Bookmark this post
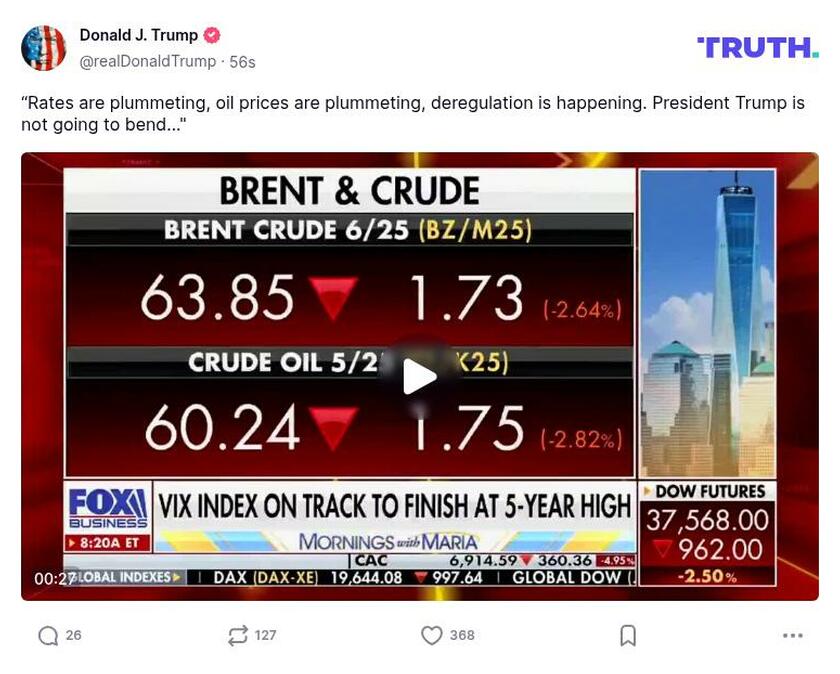Image resolution: width=840 pixels, height=674 pixels. 628,635
